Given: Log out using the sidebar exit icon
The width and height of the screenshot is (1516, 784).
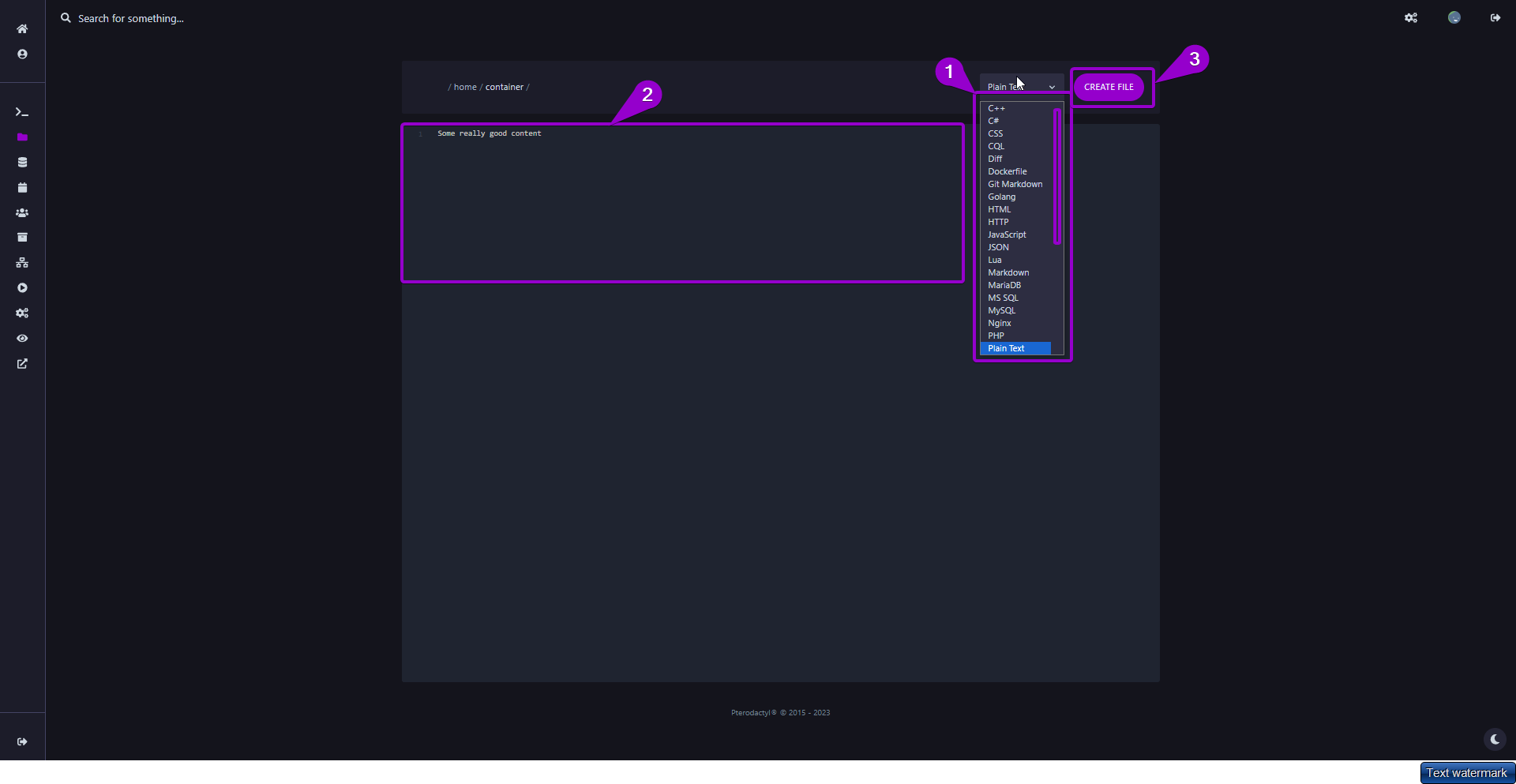Looking at the screenshot, I should tap(22, 741).
